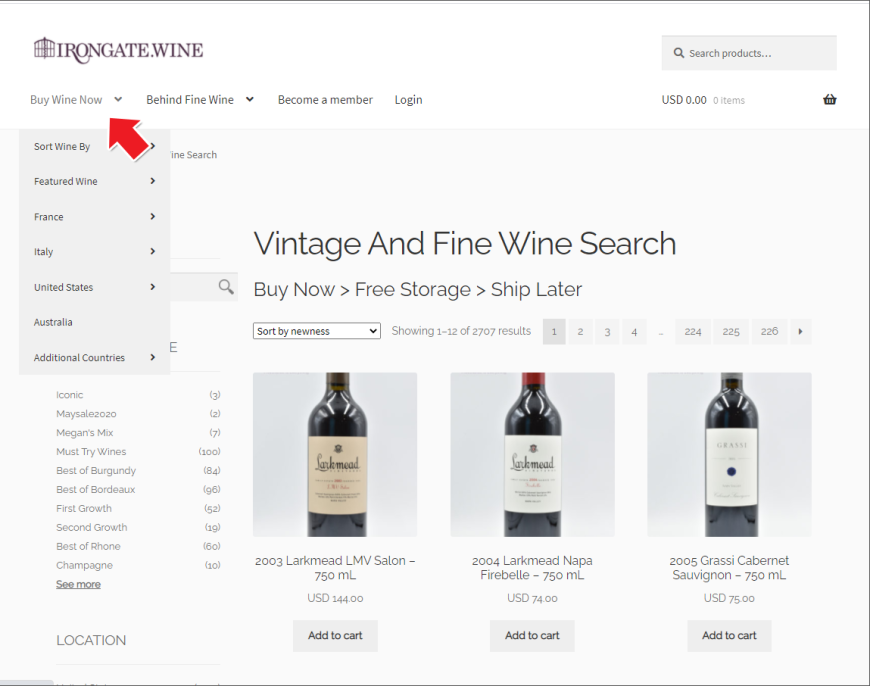870x686 pixels.
Task: Go to results page 225
Action: 731,331
